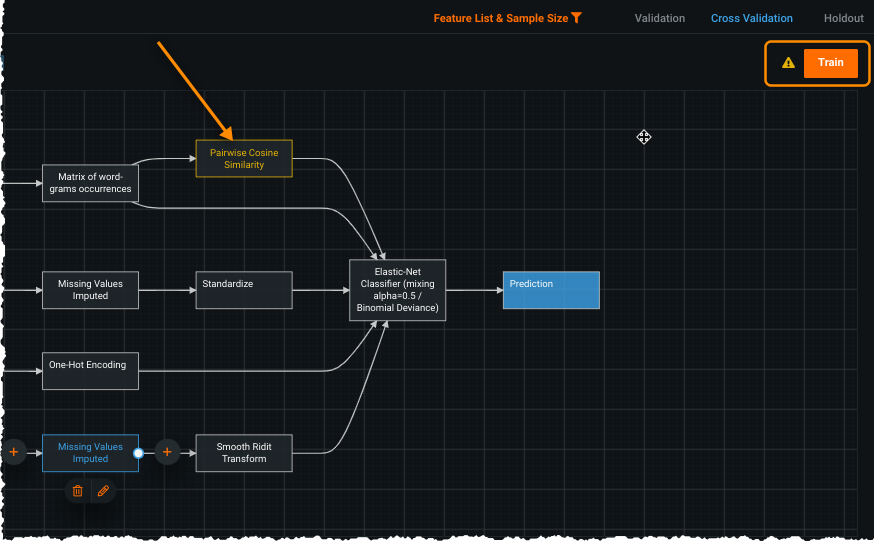This screenshot has height=541, width=874.
Task: Select the Cross Validation tab
Action: 751,18
